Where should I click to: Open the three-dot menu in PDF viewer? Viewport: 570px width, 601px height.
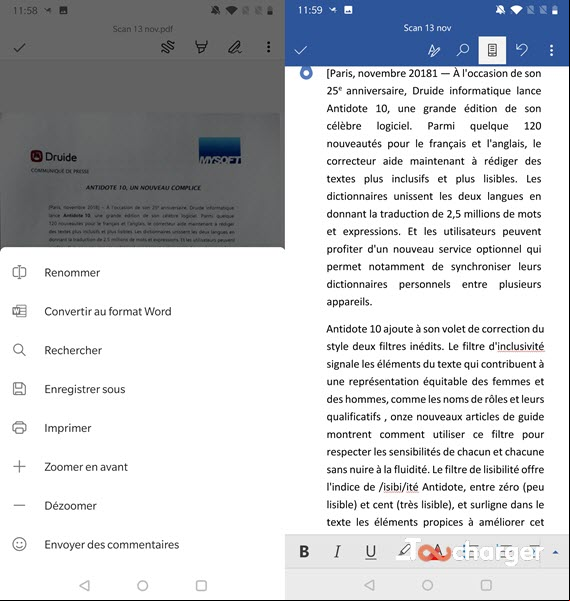point(268,47)
